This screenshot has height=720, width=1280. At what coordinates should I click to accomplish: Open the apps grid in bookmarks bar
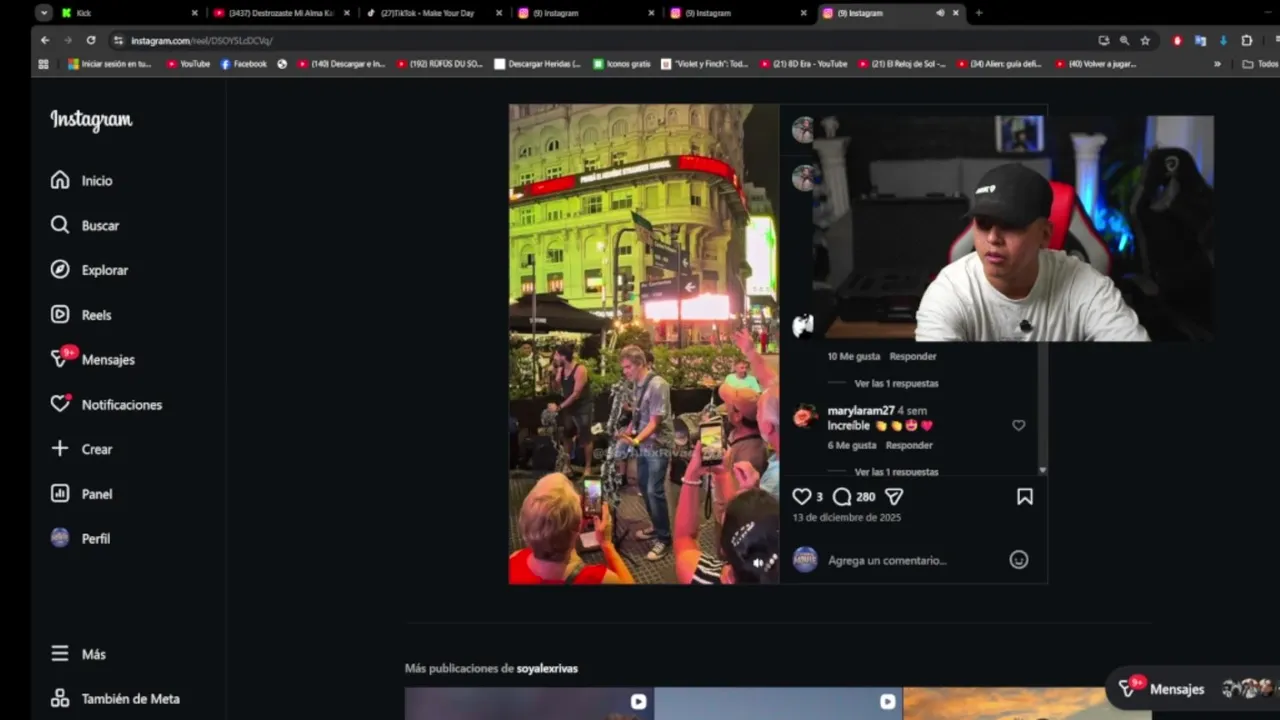[43, 64]
